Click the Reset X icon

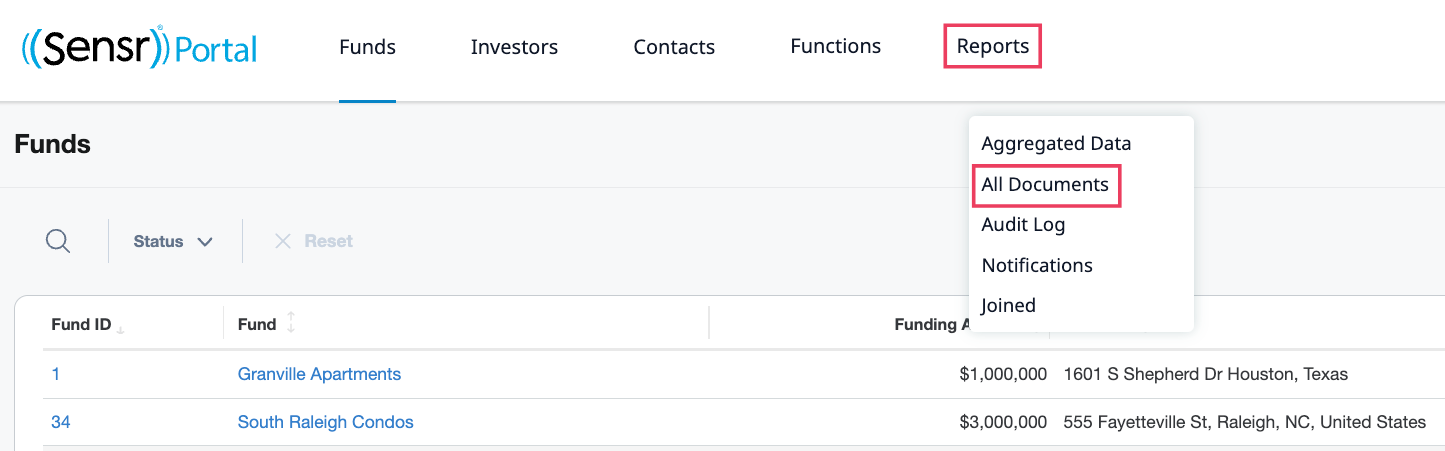[282, 241]
